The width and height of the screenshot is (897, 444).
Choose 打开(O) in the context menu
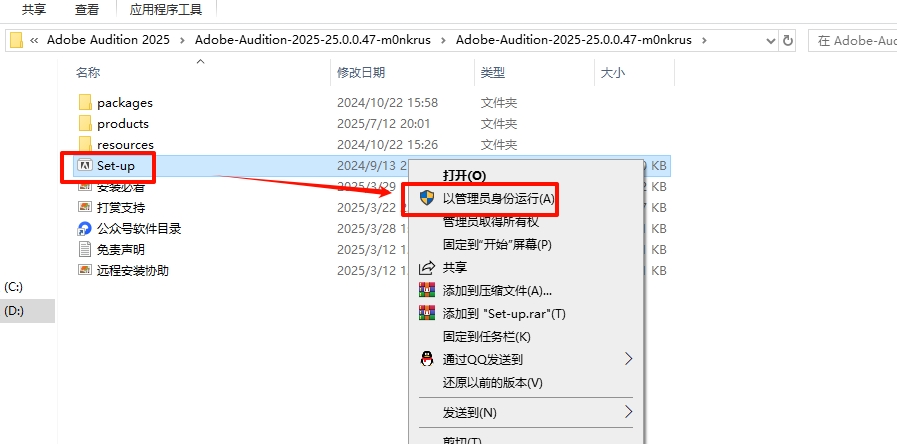464,175
